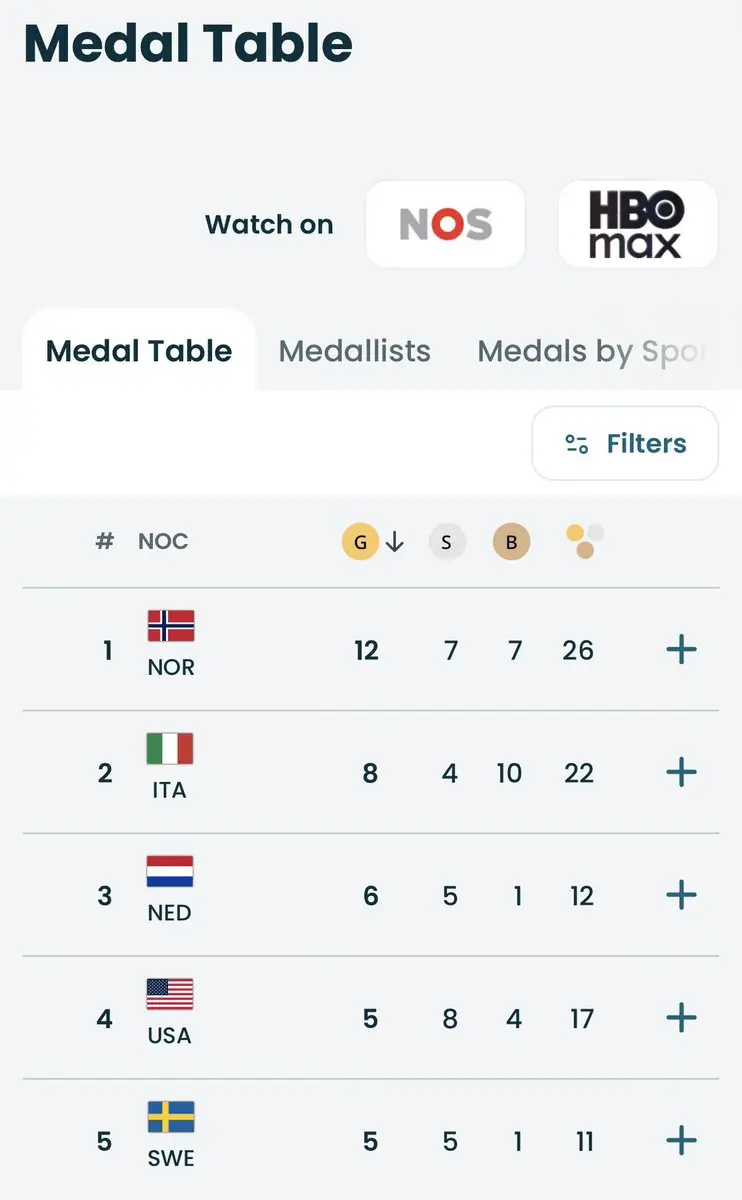This screenshot has height=1200, width=742.
Task: Expand Sweden's medal breakdown
Action: point(681,1140)
